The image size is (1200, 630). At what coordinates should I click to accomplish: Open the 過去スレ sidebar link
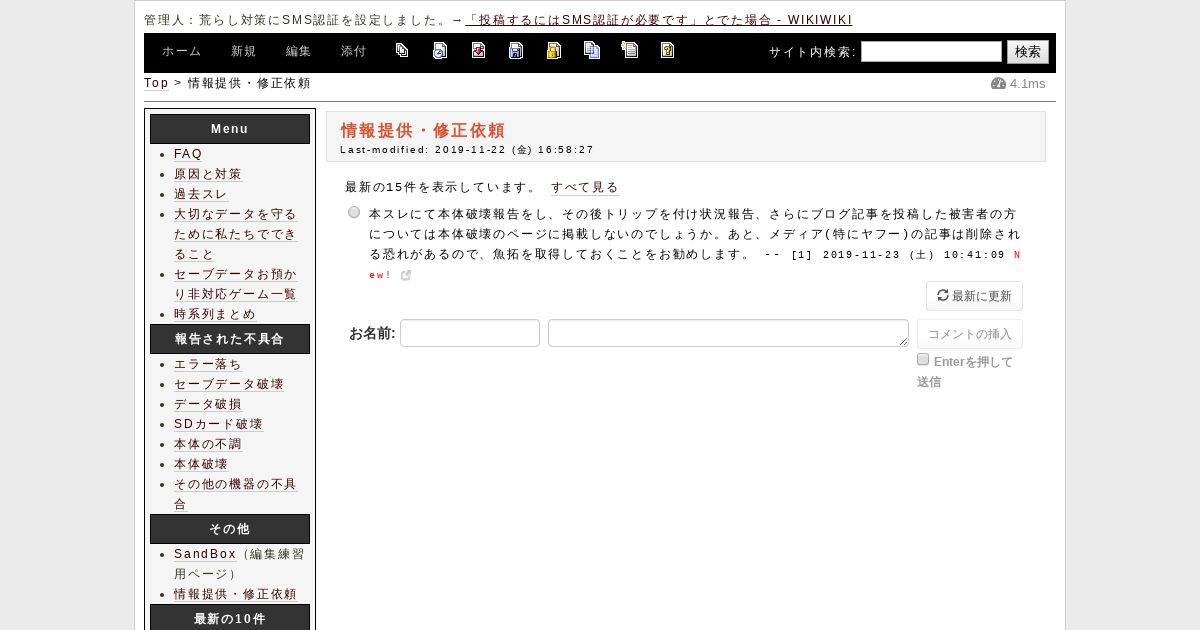point(201,194)
